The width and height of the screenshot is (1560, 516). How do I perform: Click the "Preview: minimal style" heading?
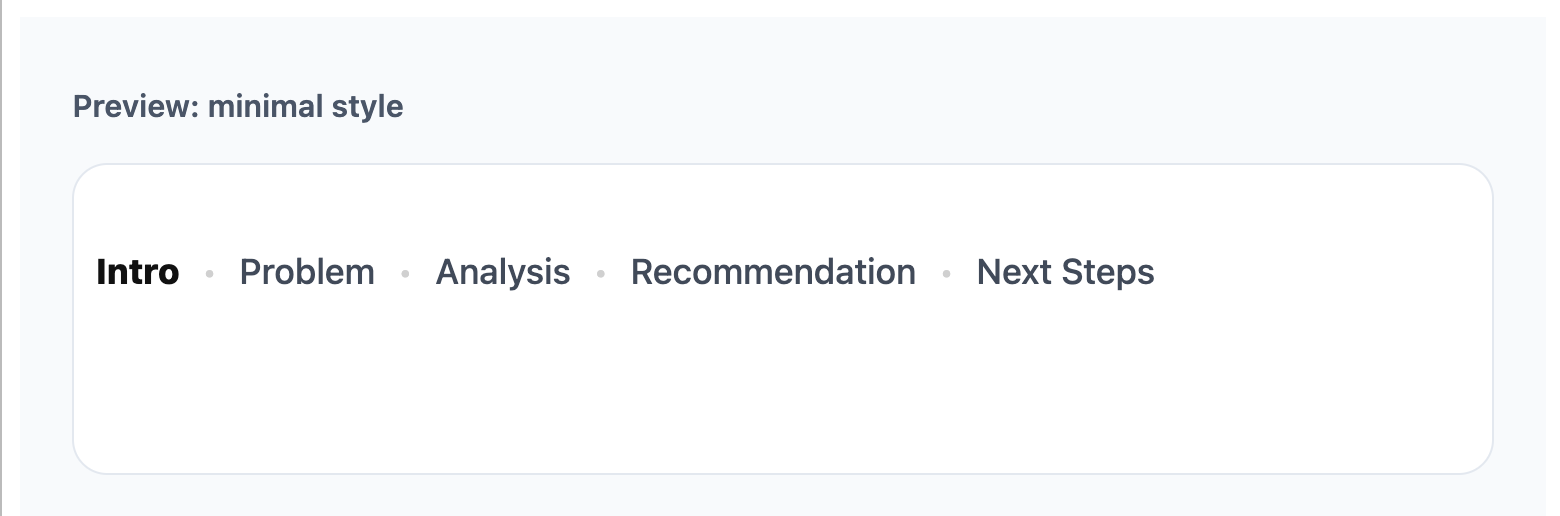click(238, 106)
